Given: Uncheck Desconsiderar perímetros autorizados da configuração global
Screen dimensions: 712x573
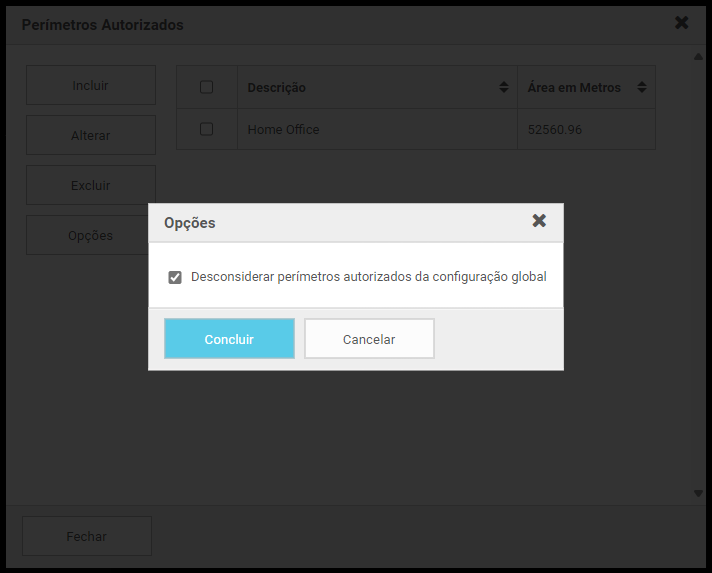Looking at the screenshot, I should point(175,277).
